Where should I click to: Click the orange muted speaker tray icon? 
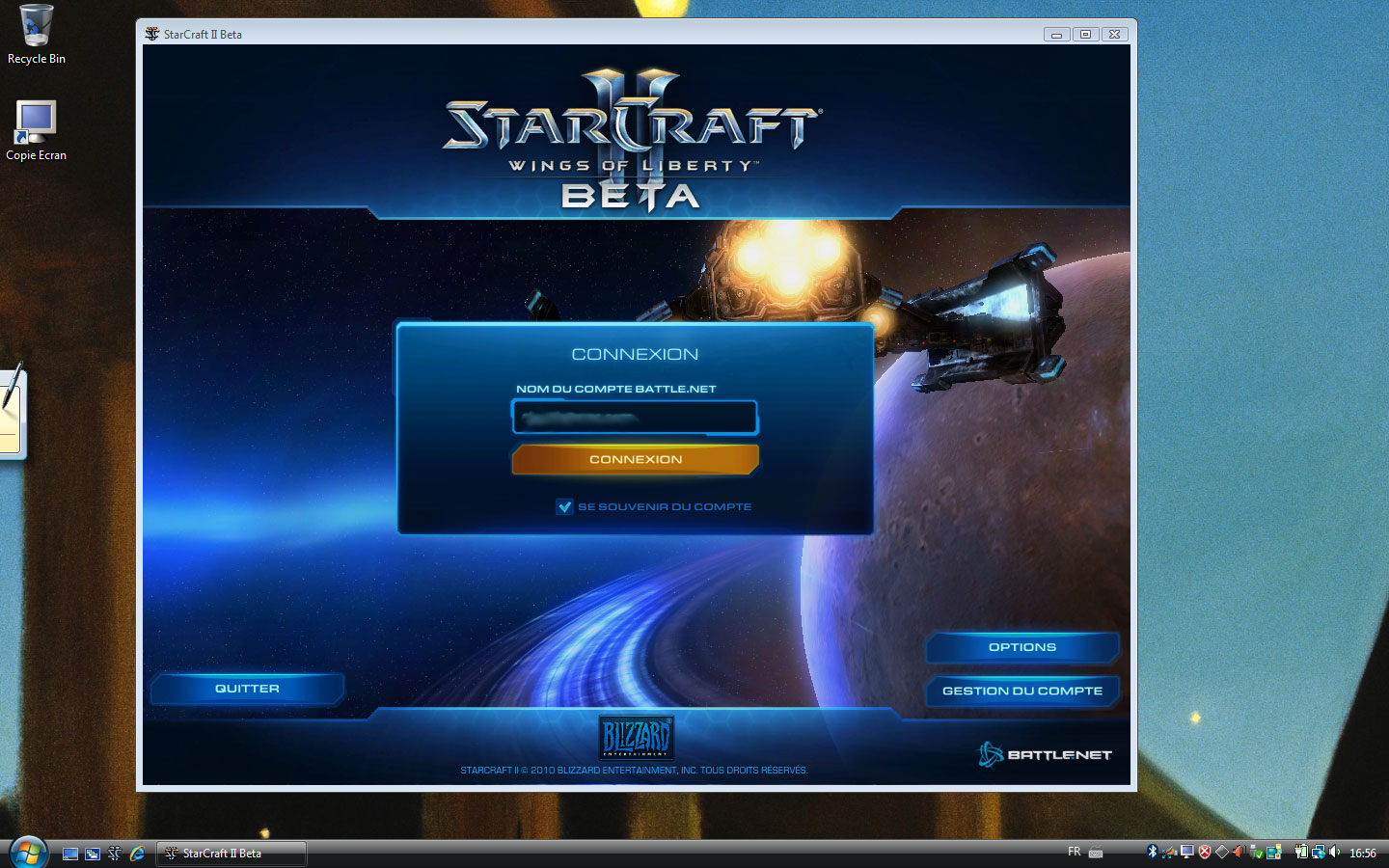(x=1239, y=852)
